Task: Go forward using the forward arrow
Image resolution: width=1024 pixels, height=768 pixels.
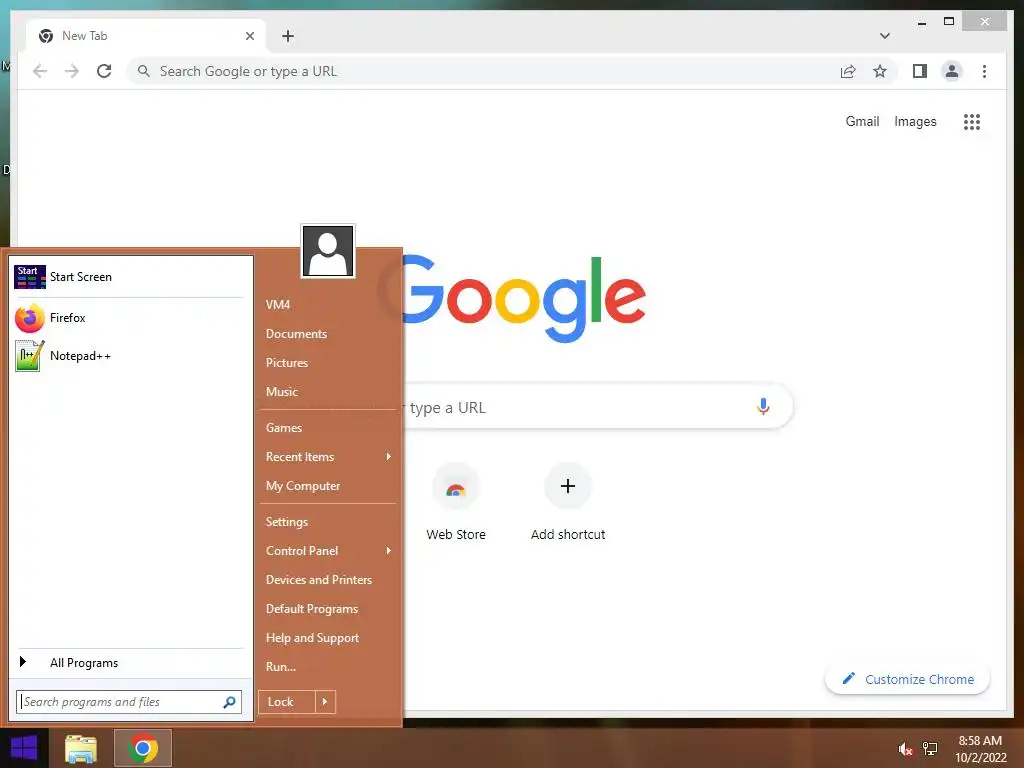Action: pyautogui.click(x=72, y=71)
